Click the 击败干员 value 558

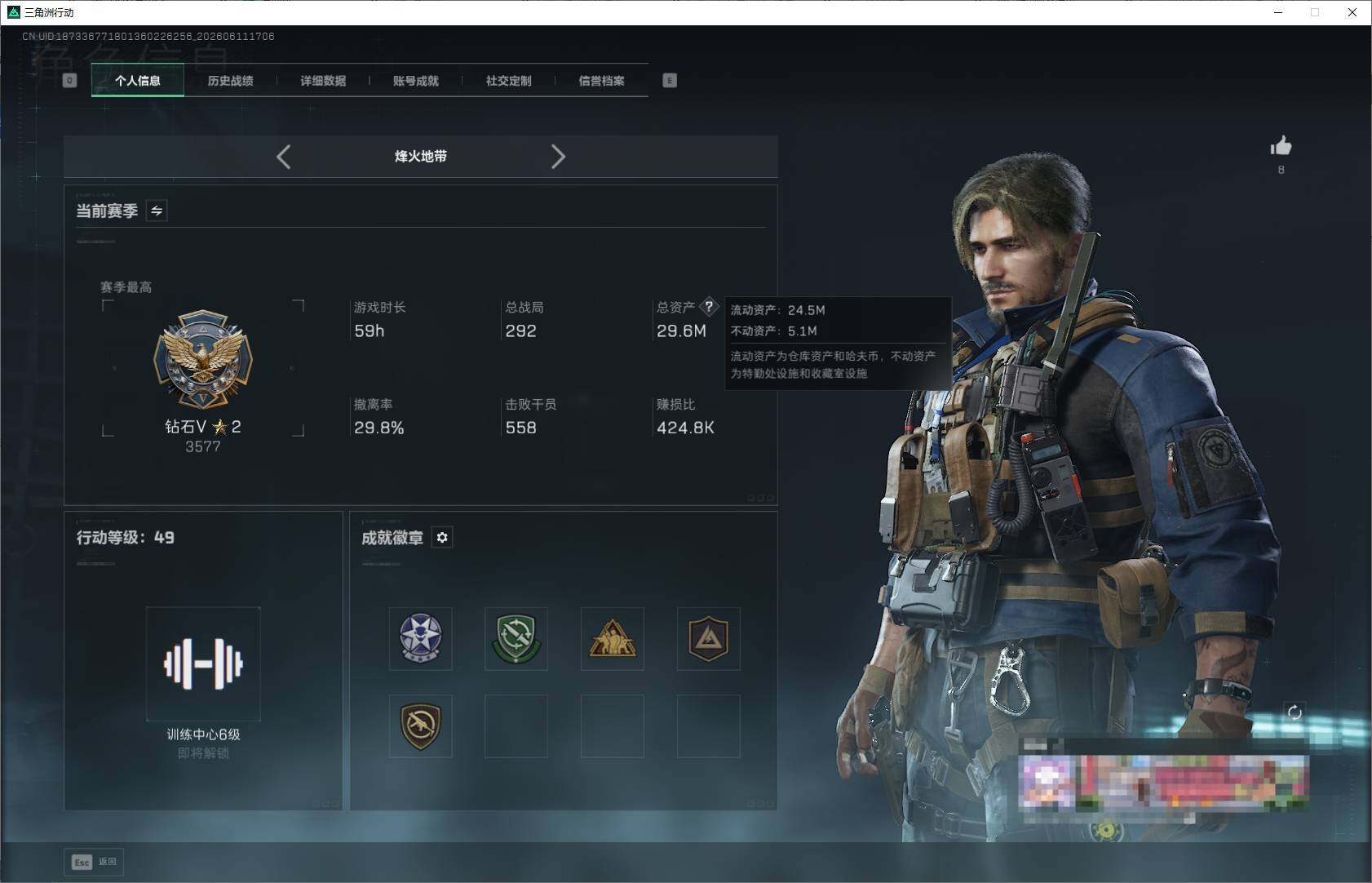pos(521,428)
